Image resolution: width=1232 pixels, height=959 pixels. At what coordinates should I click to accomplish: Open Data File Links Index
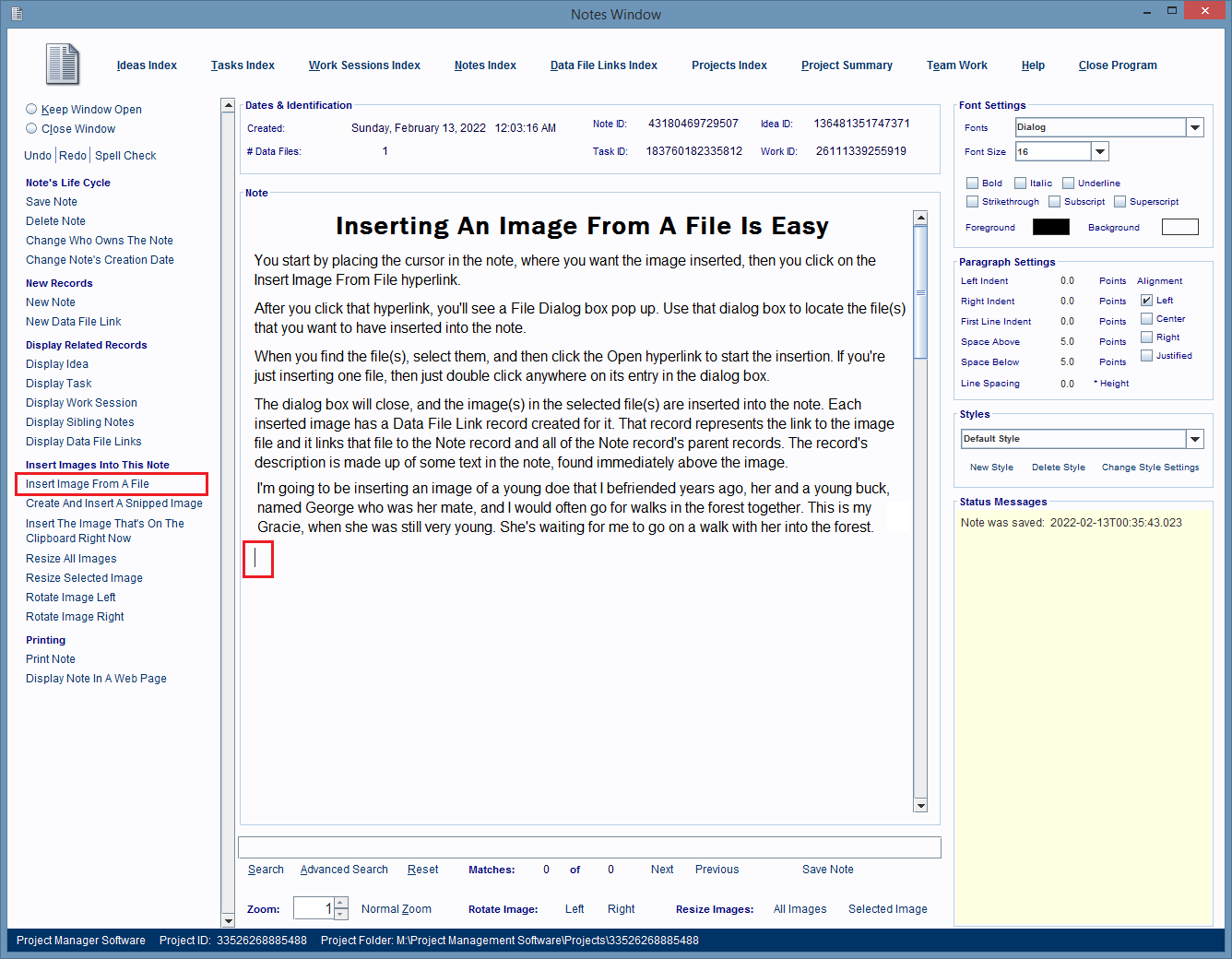click(x=604, y=65)
